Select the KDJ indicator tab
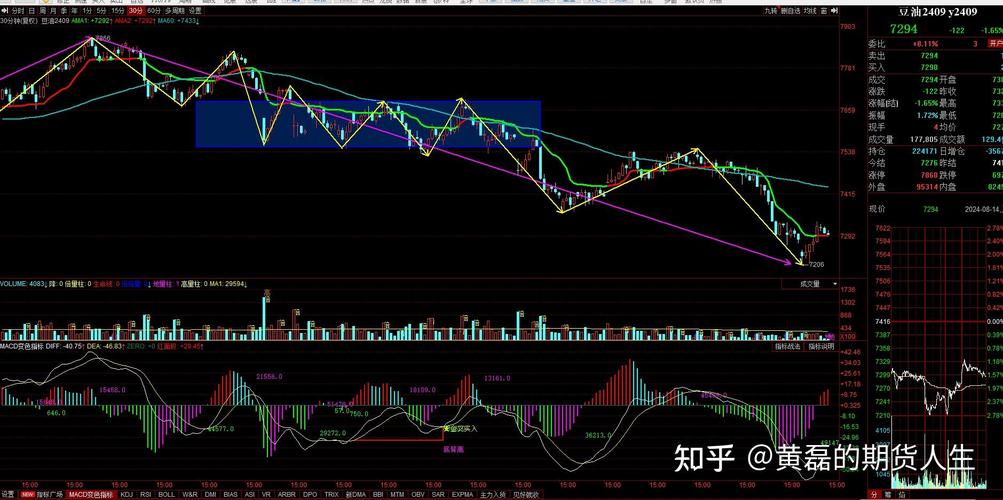 tap(126, 494)
